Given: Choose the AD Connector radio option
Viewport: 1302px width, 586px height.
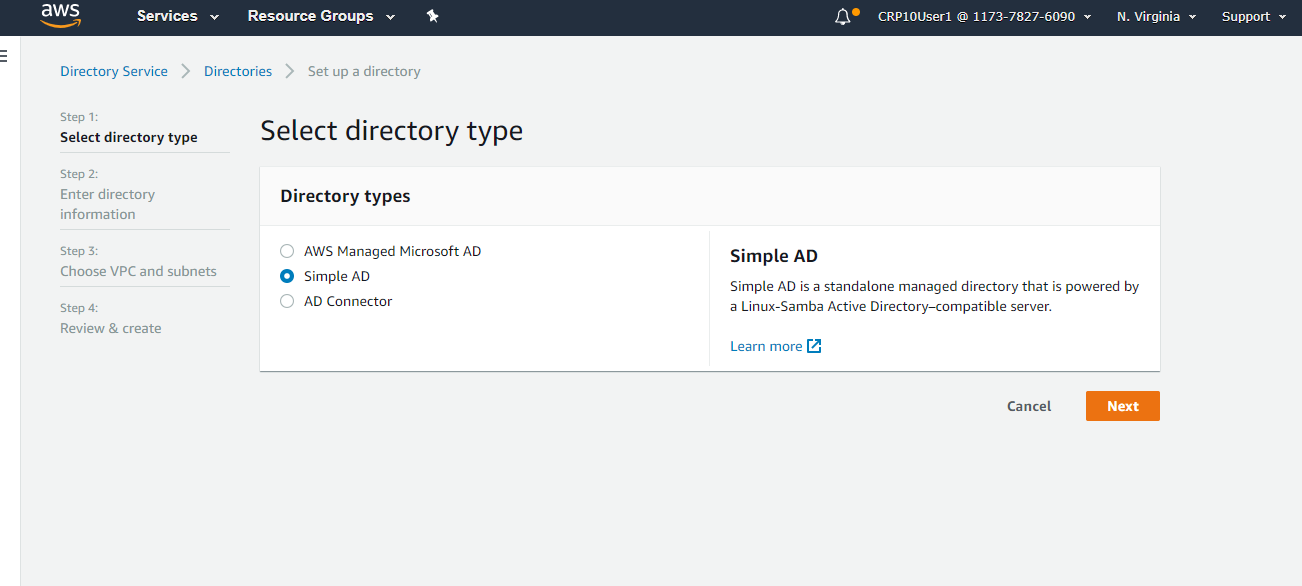Looking at the screenshot, I should [x=287, y=301].
